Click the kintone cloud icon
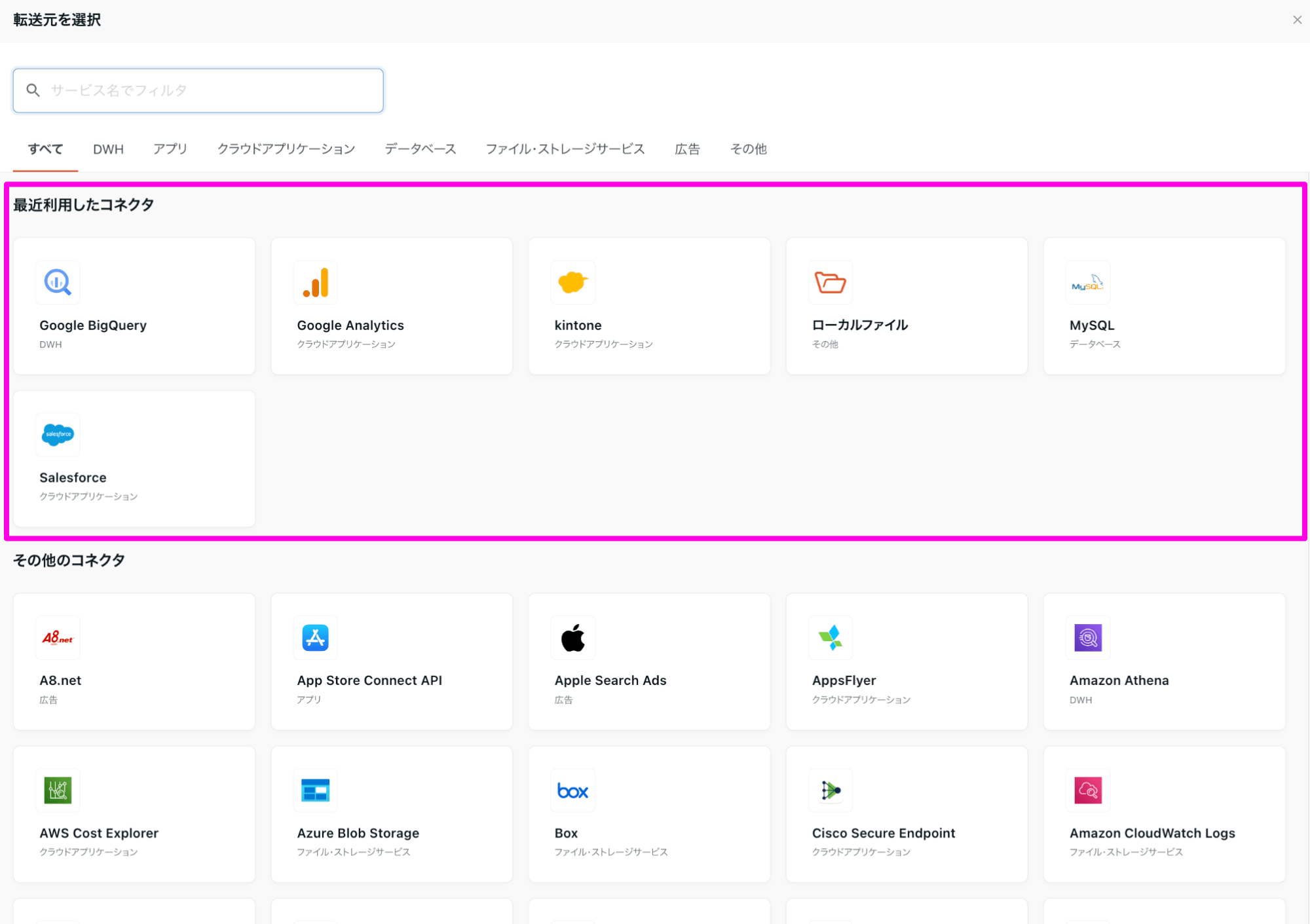Screen dimensions: 1310x924 pos(572,282)
